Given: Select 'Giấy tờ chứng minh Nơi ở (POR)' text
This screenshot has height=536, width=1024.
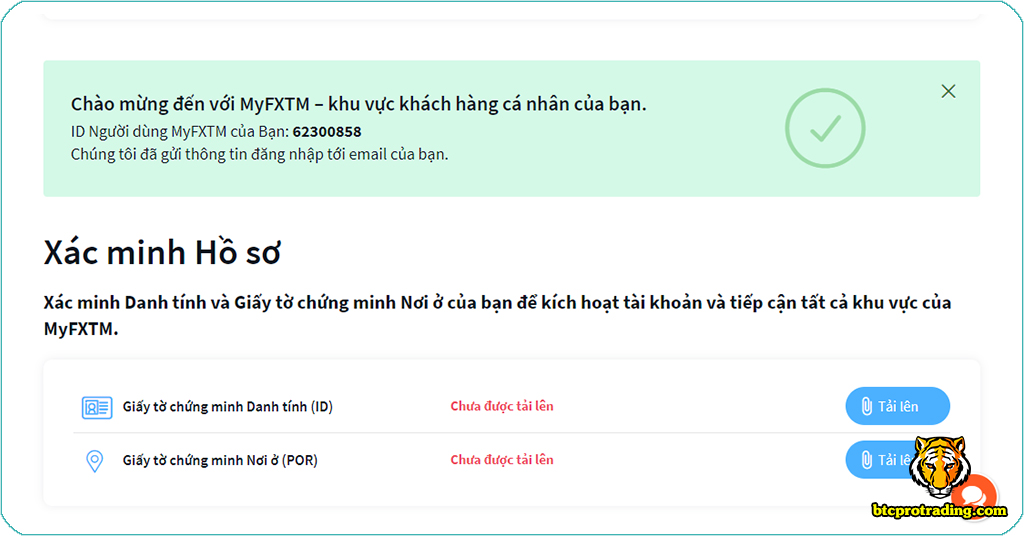Looking at the screenshot, I should tap(220, 460).
